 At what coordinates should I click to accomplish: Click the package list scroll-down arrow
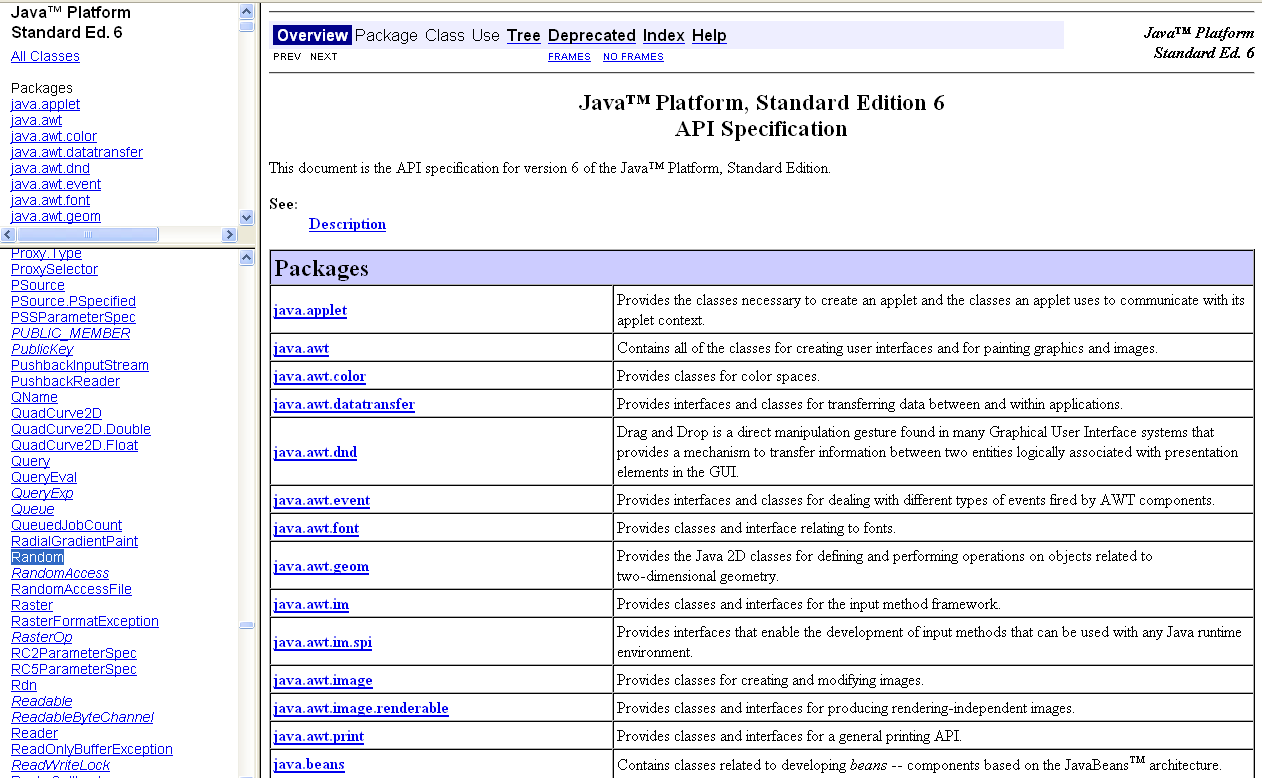(247, 217)
